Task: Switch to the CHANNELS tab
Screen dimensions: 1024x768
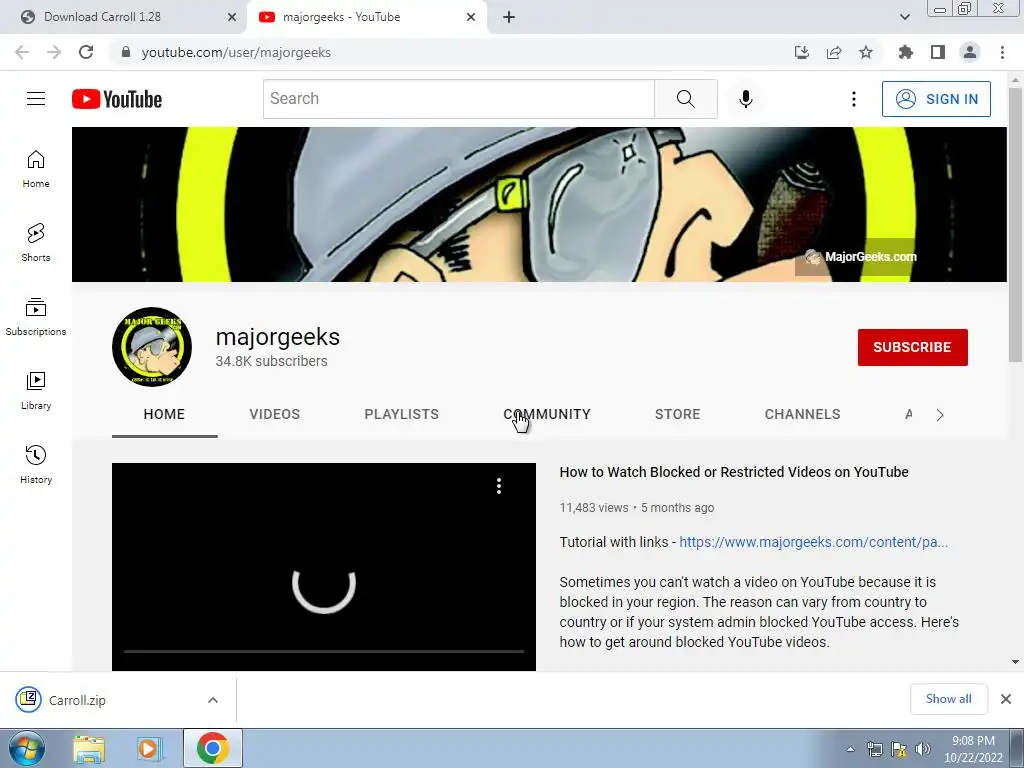Action: click(x=803, y=415)
